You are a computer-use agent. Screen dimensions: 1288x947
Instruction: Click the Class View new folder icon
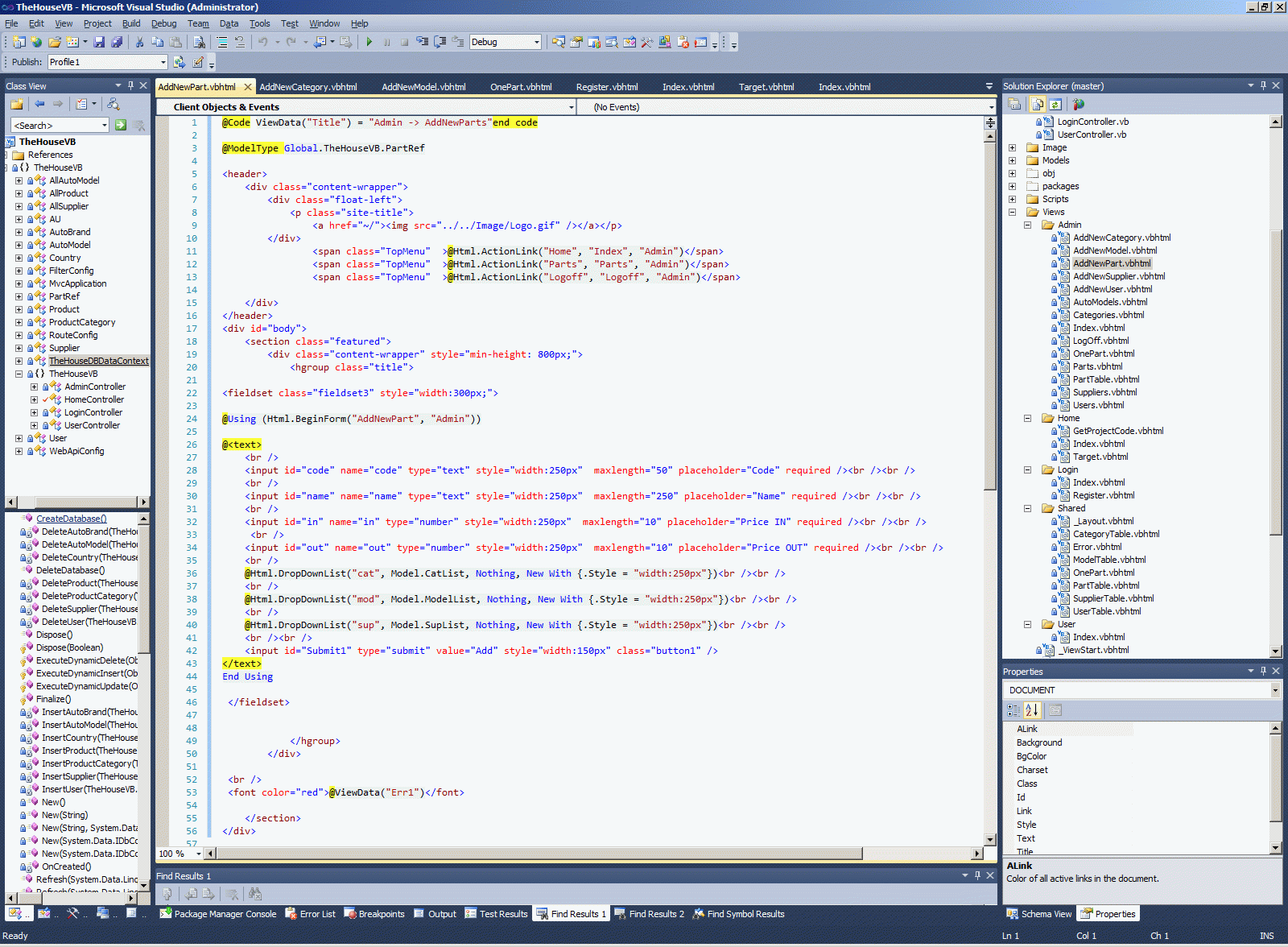click(17, 104)
